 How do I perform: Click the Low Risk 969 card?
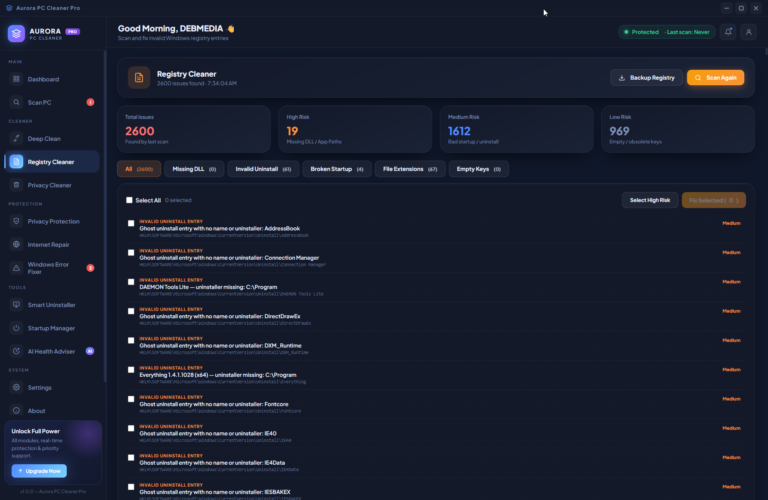coord(678,129)
